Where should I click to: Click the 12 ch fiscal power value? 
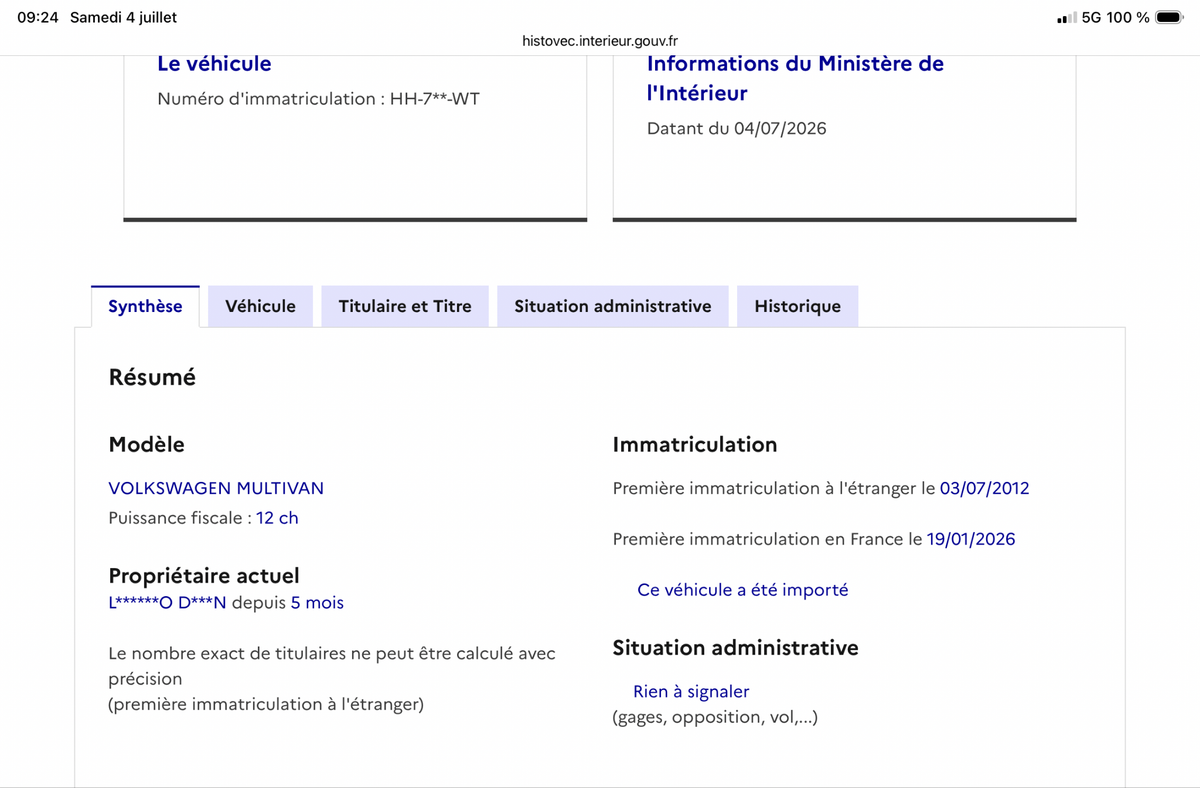coord(277,518)
